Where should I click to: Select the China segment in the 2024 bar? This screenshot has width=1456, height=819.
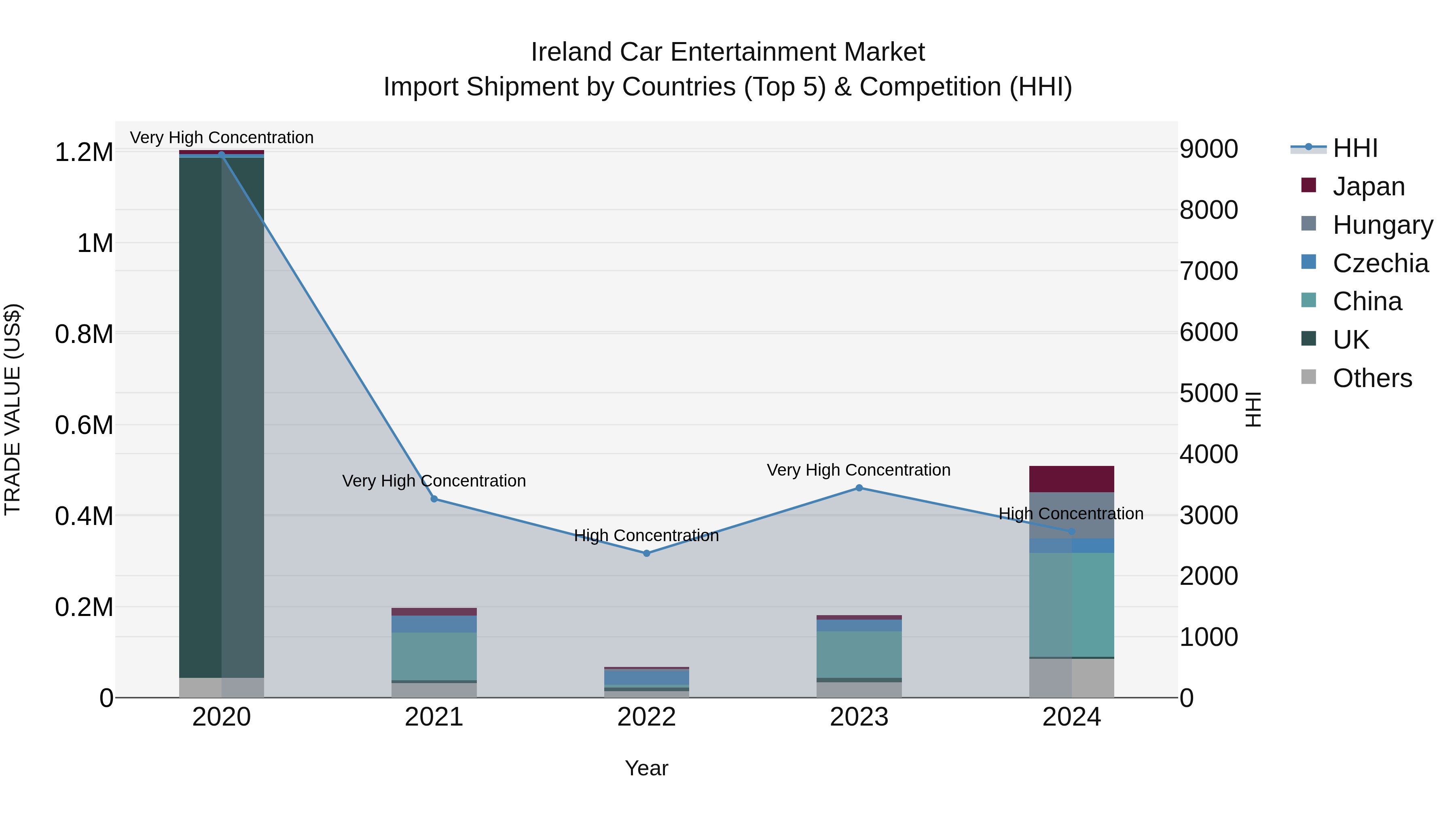(x=1072, y=605)
